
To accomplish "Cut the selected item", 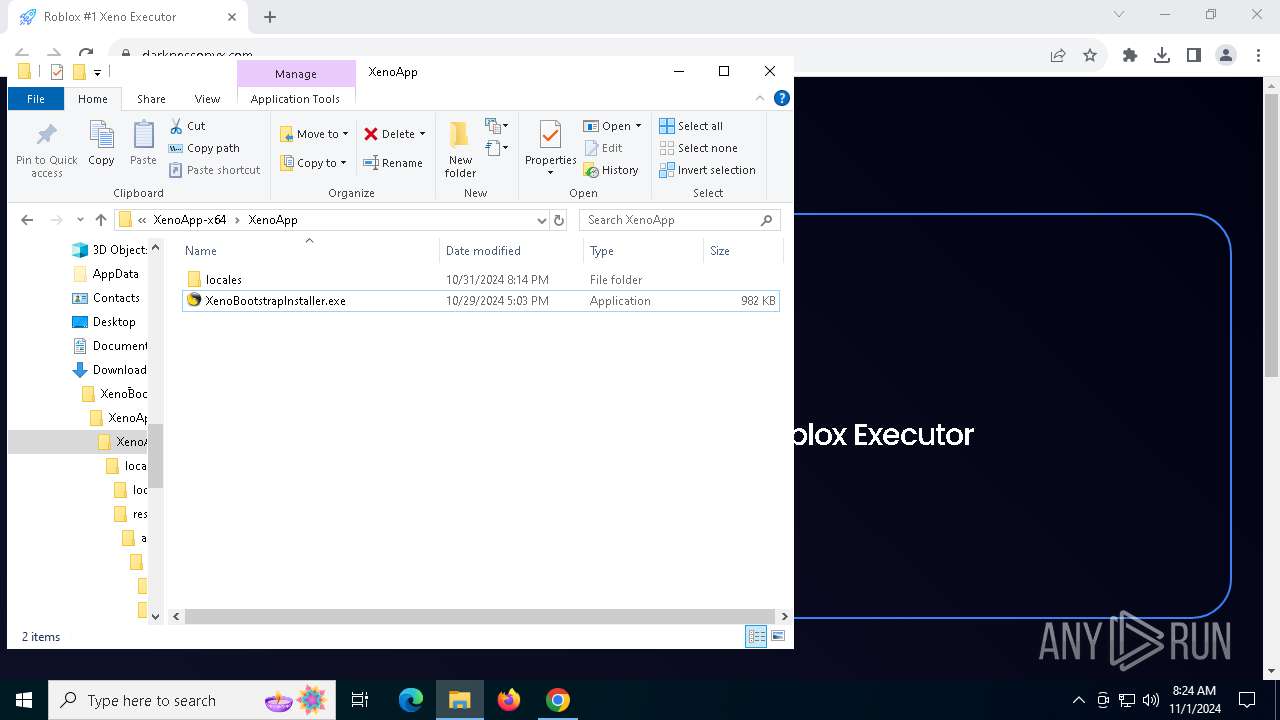I will [x=187, y=126].
